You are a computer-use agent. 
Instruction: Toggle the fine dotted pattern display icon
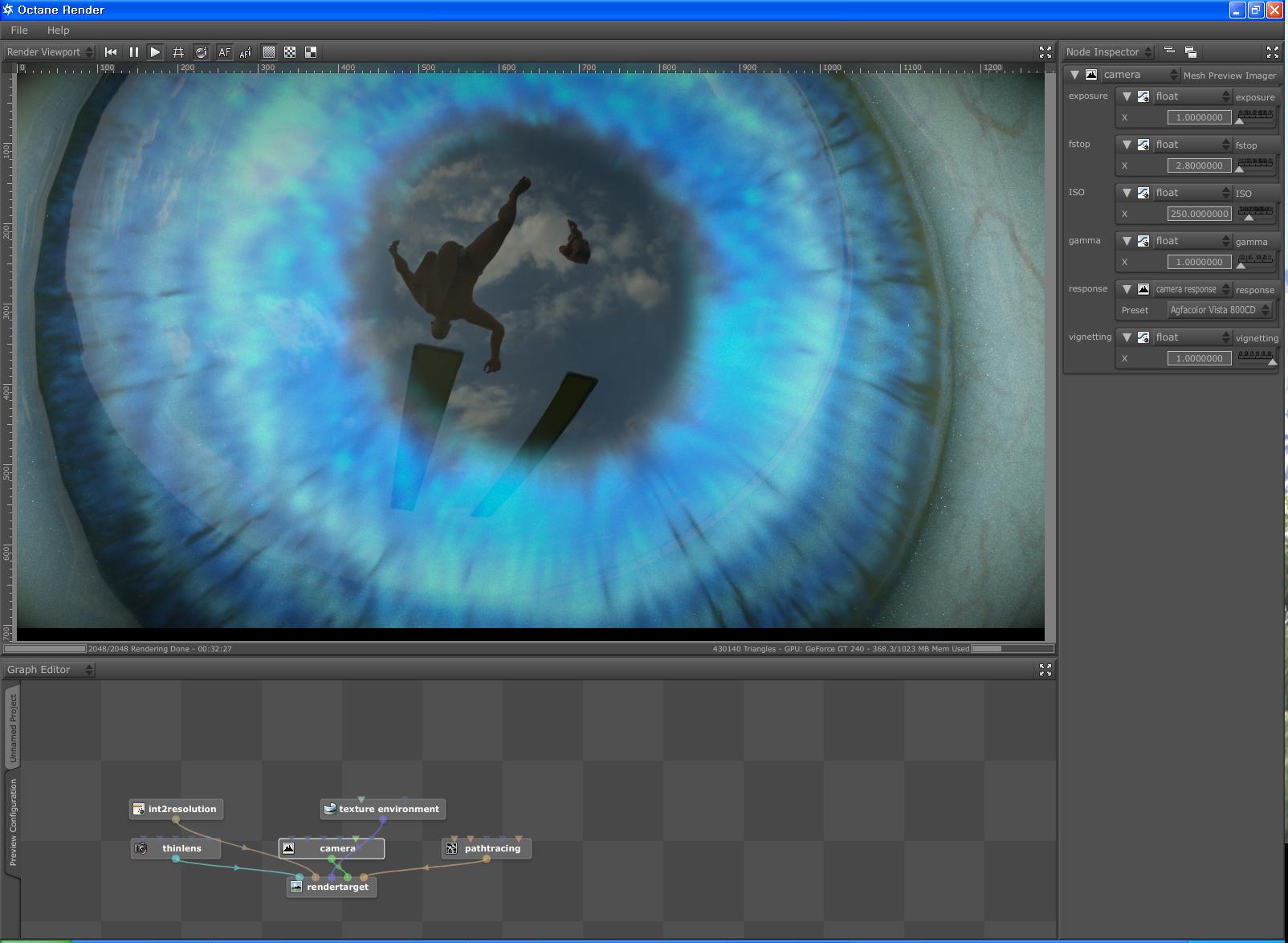269,52
